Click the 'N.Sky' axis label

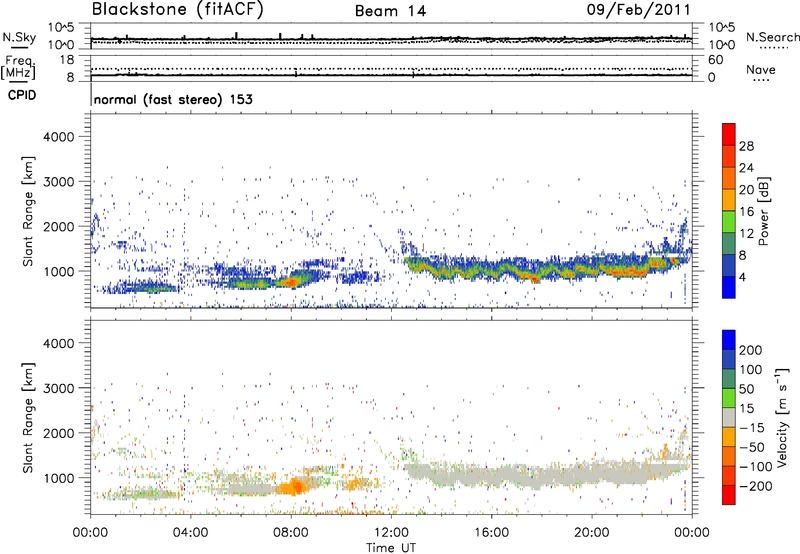click(19, 37)
